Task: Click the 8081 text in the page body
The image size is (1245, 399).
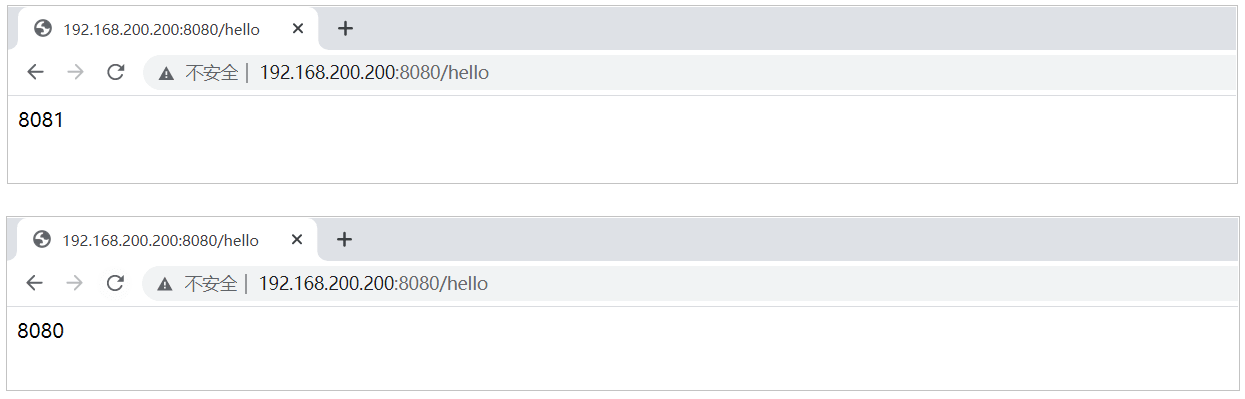Action: click(41, 121)
